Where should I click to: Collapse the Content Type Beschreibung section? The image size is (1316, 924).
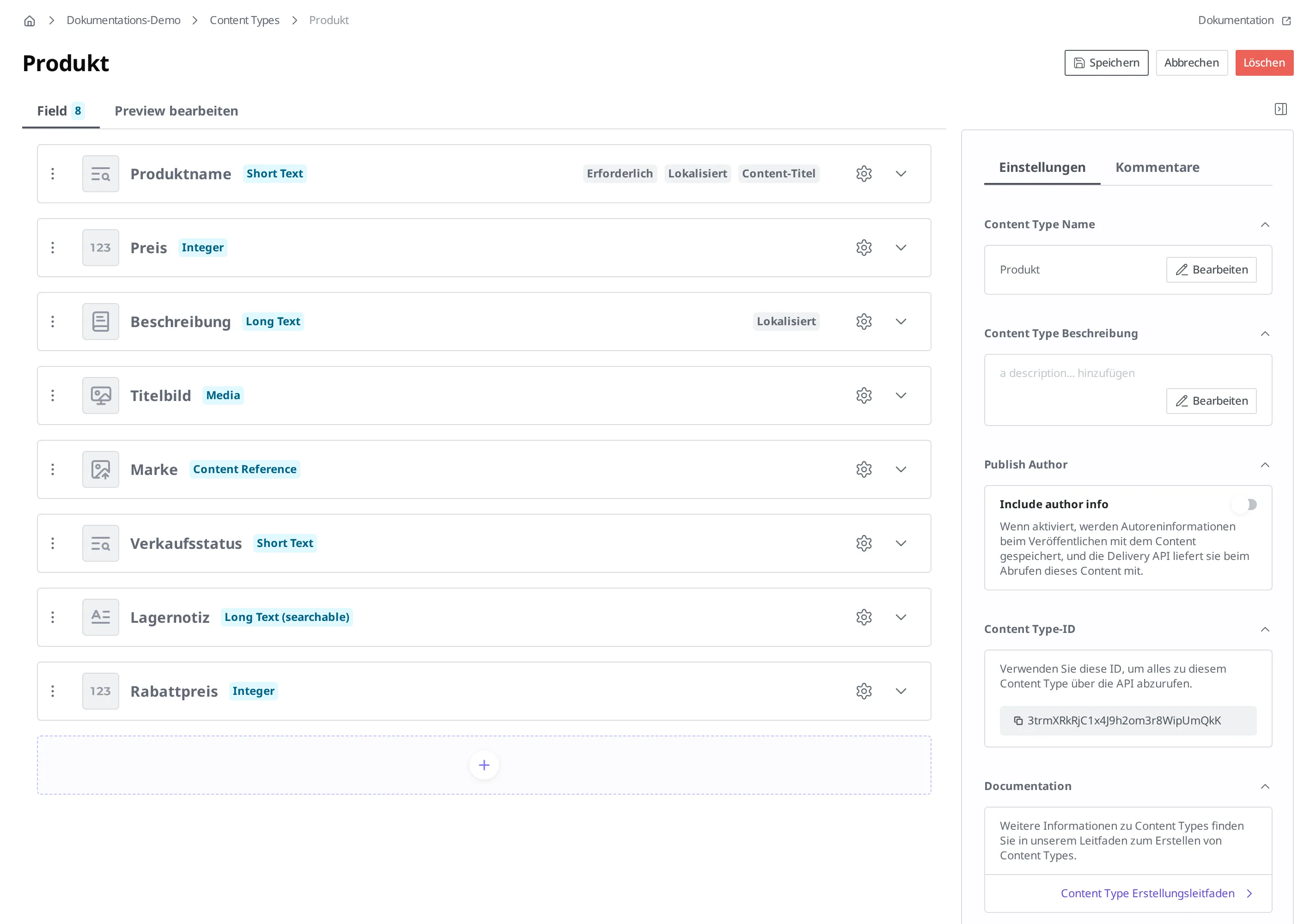pos(1265,334)
